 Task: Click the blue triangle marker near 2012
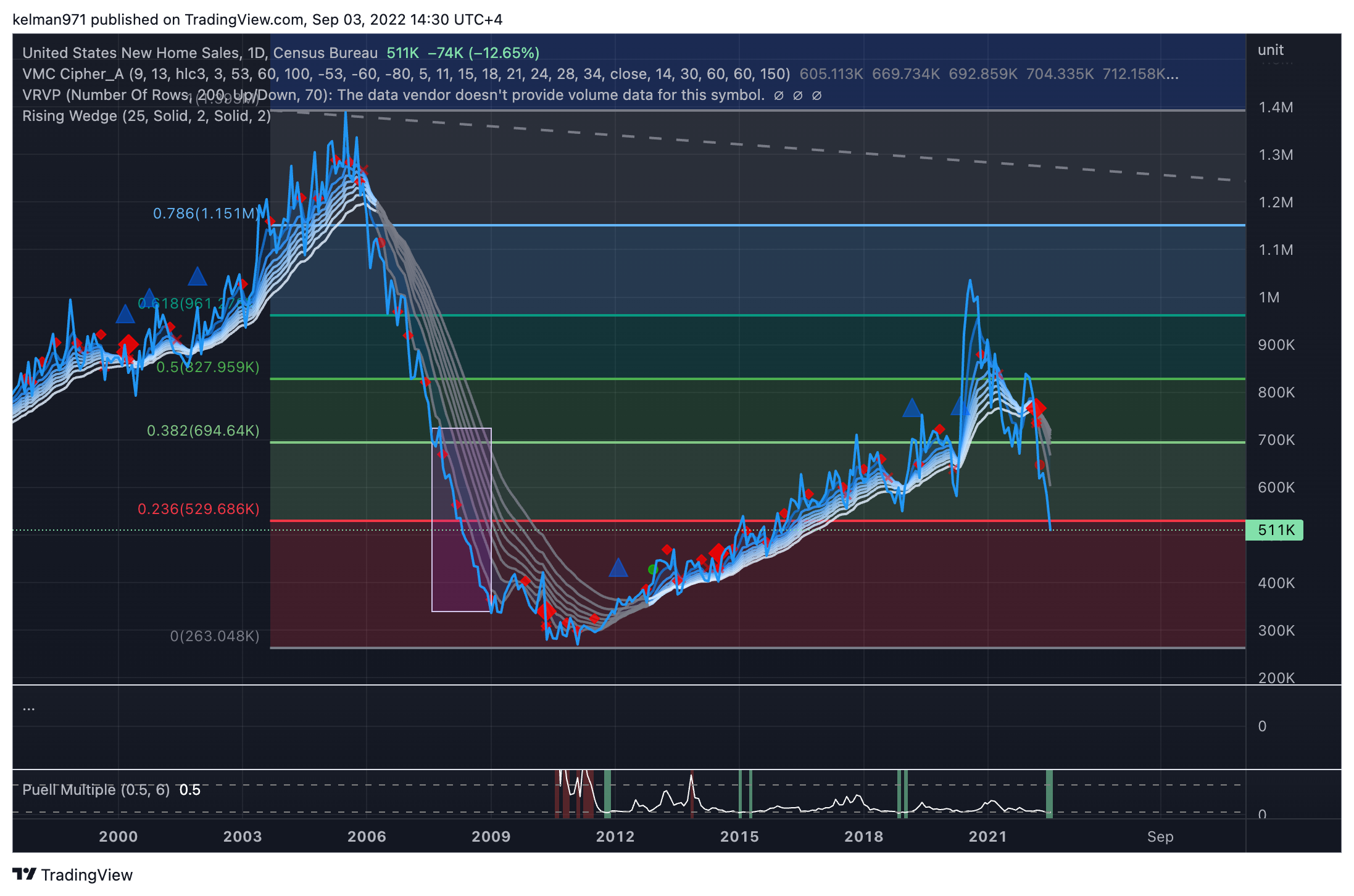point(618,568)
